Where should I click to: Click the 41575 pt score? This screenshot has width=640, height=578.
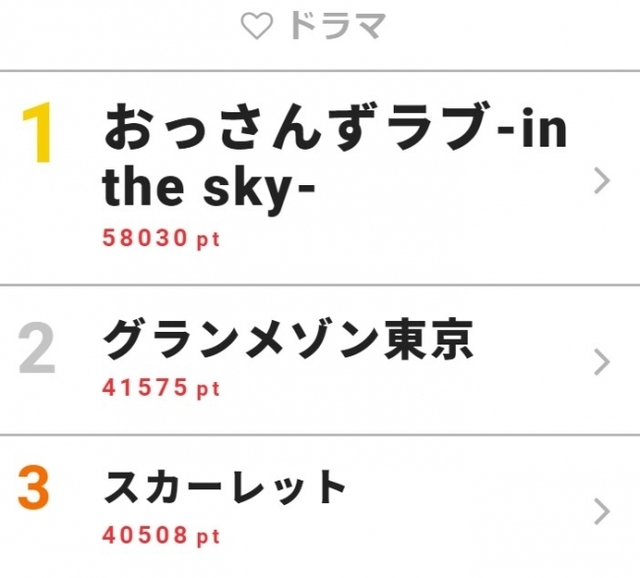[x=161, y=387]
